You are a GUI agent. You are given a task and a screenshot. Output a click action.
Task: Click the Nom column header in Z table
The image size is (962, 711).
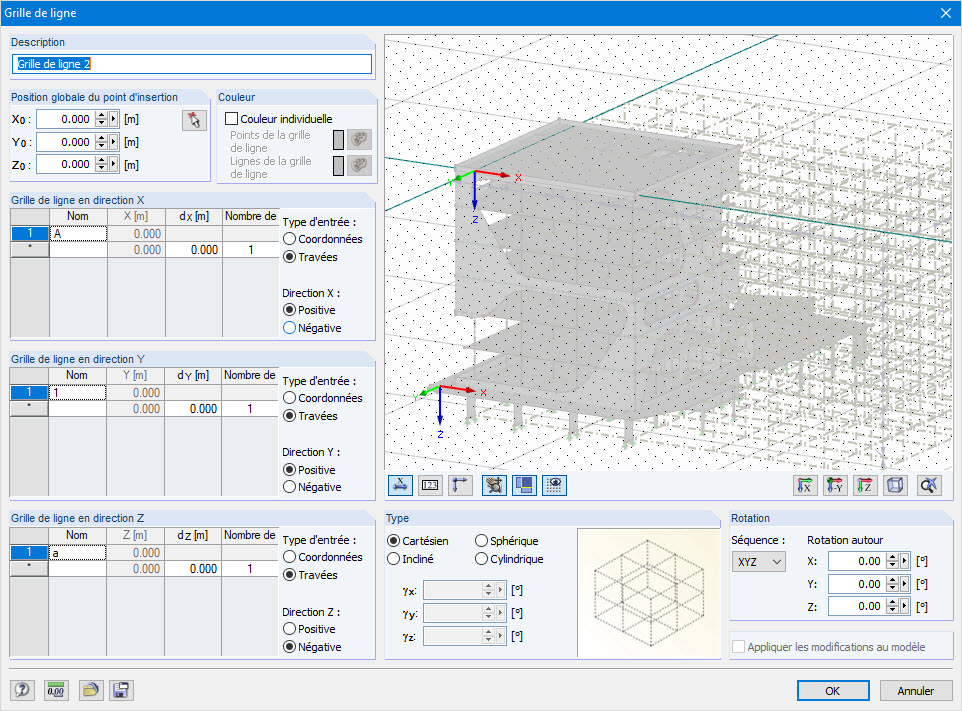(77, 536)
